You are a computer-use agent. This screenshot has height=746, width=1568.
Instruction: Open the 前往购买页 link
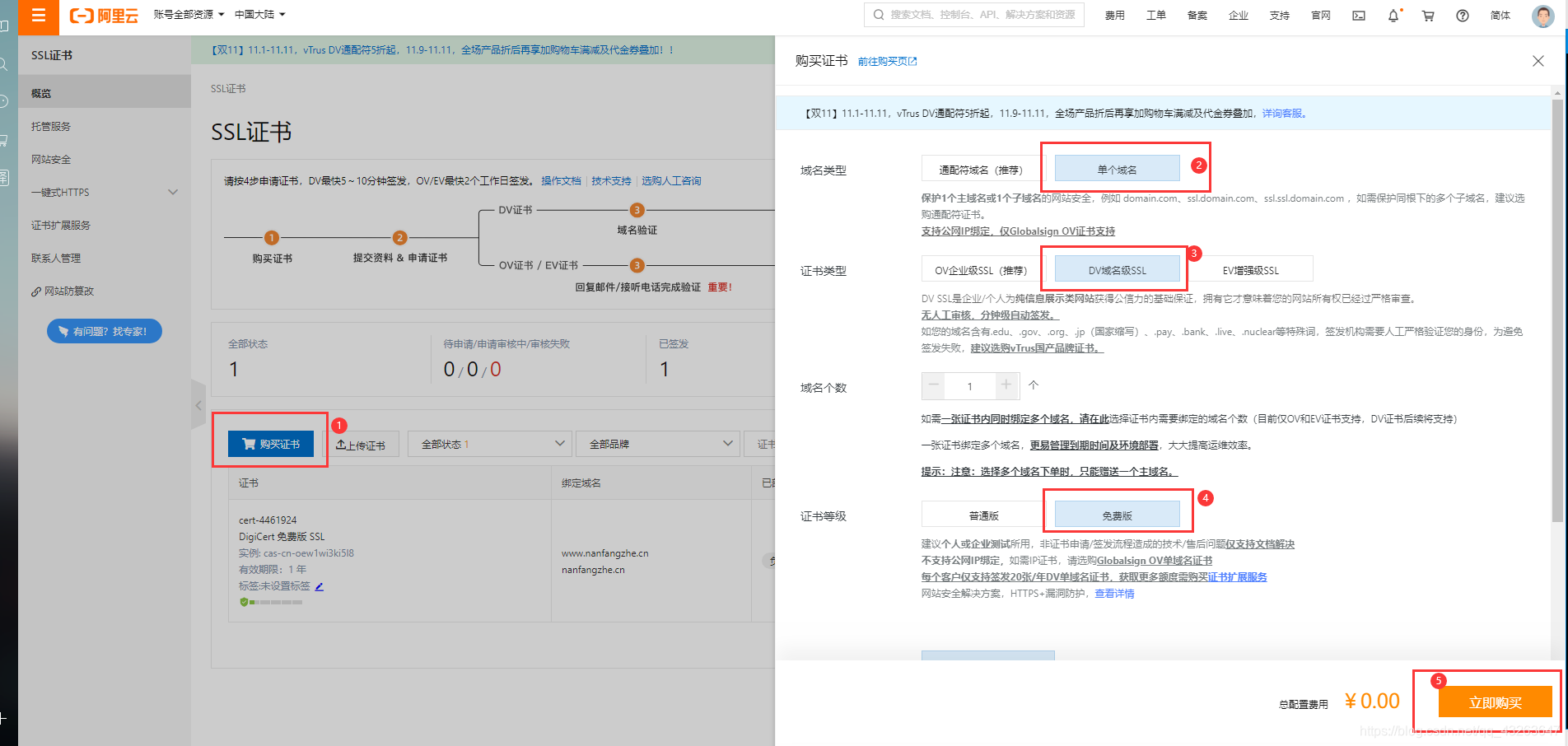(887, 62)
